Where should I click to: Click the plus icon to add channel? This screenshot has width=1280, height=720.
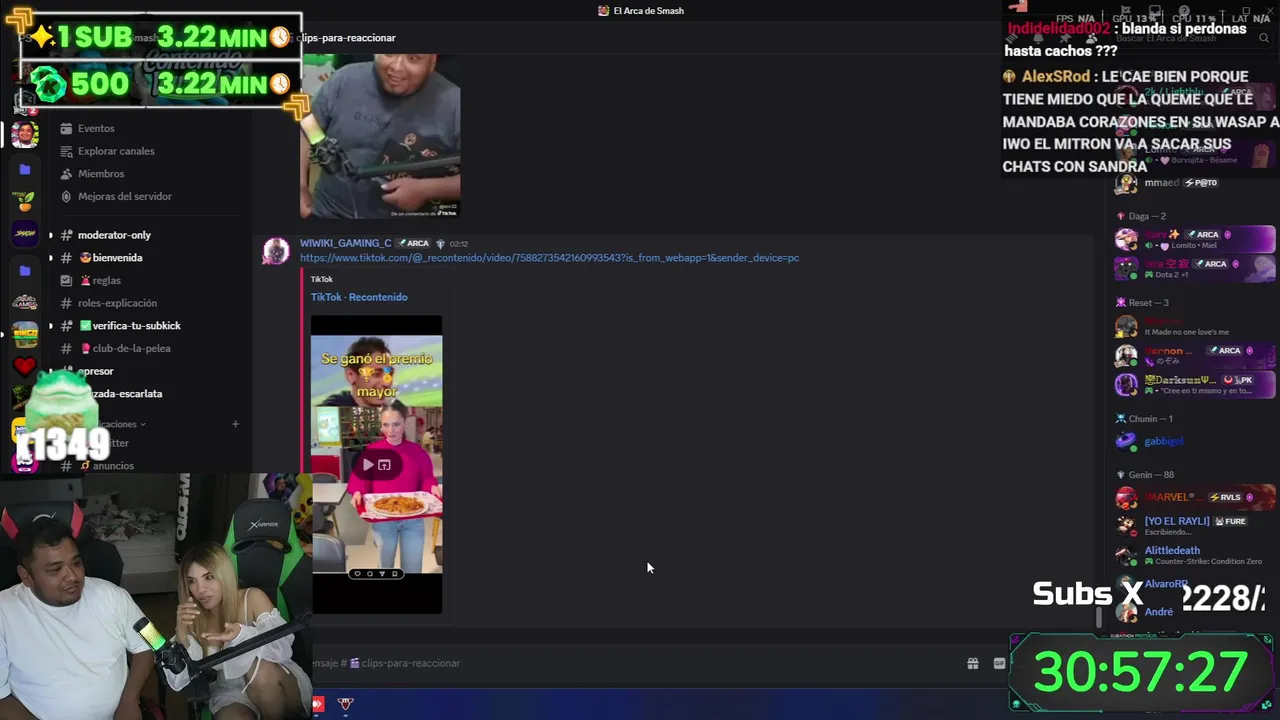tap(235, 424)
